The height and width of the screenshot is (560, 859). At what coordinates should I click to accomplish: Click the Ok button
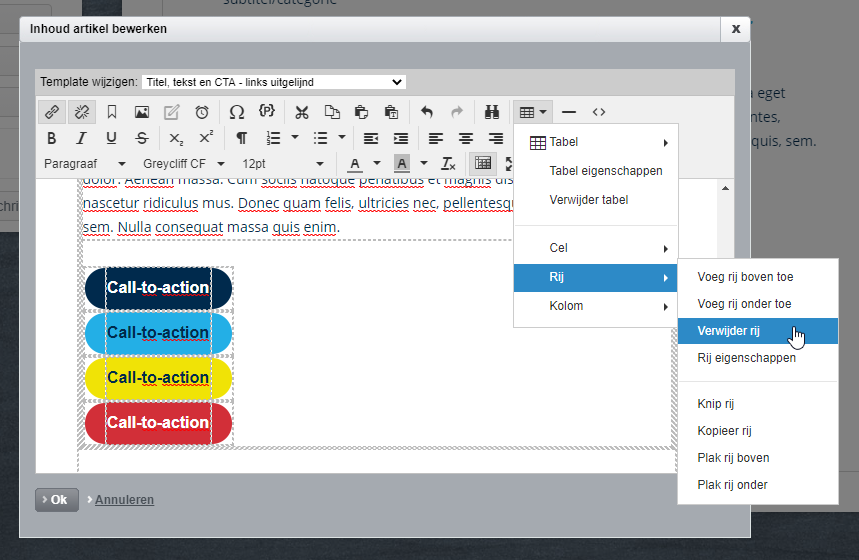[57, 500]
